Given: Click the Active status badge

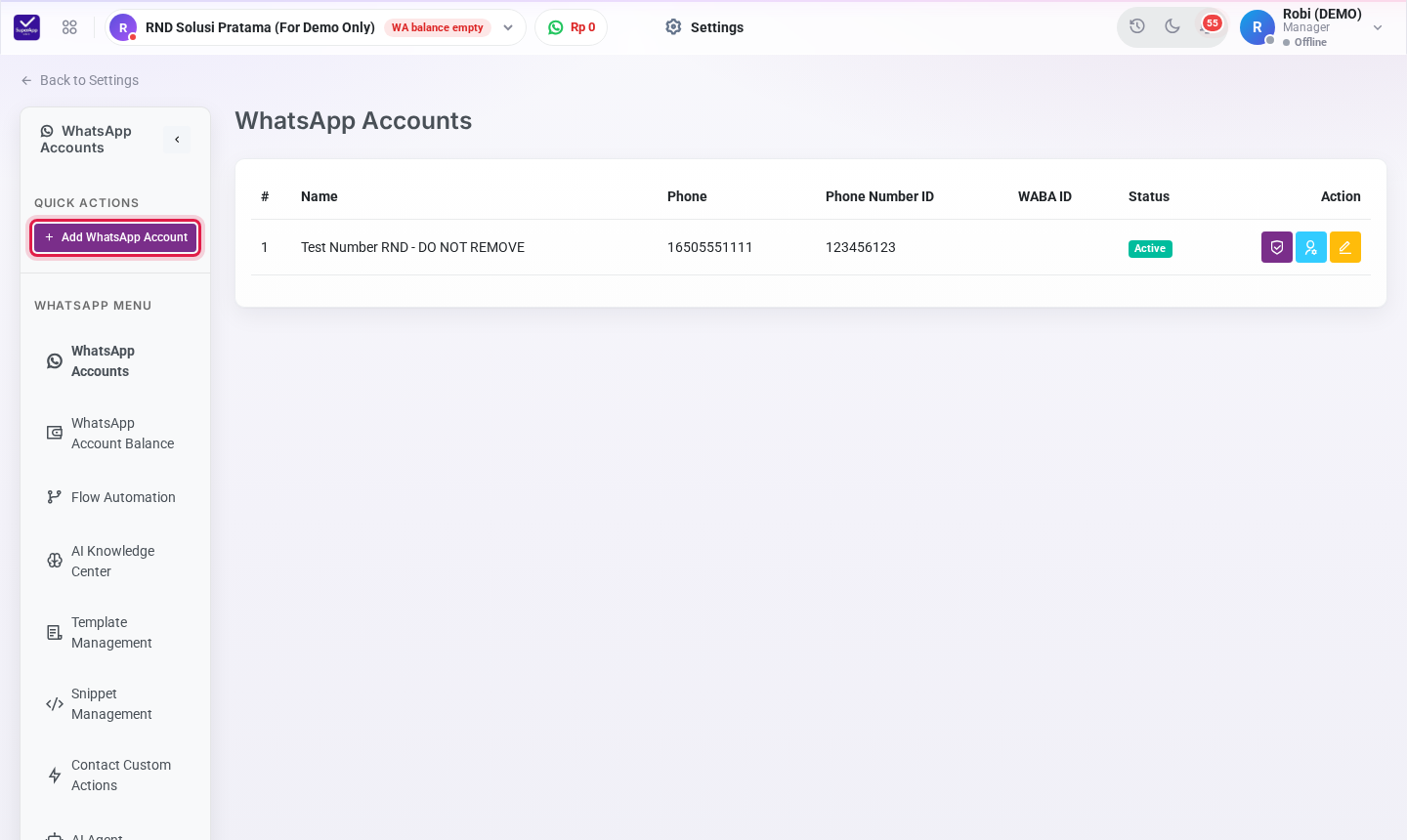Looking at the screenshot, I should tap(1150, 248).
